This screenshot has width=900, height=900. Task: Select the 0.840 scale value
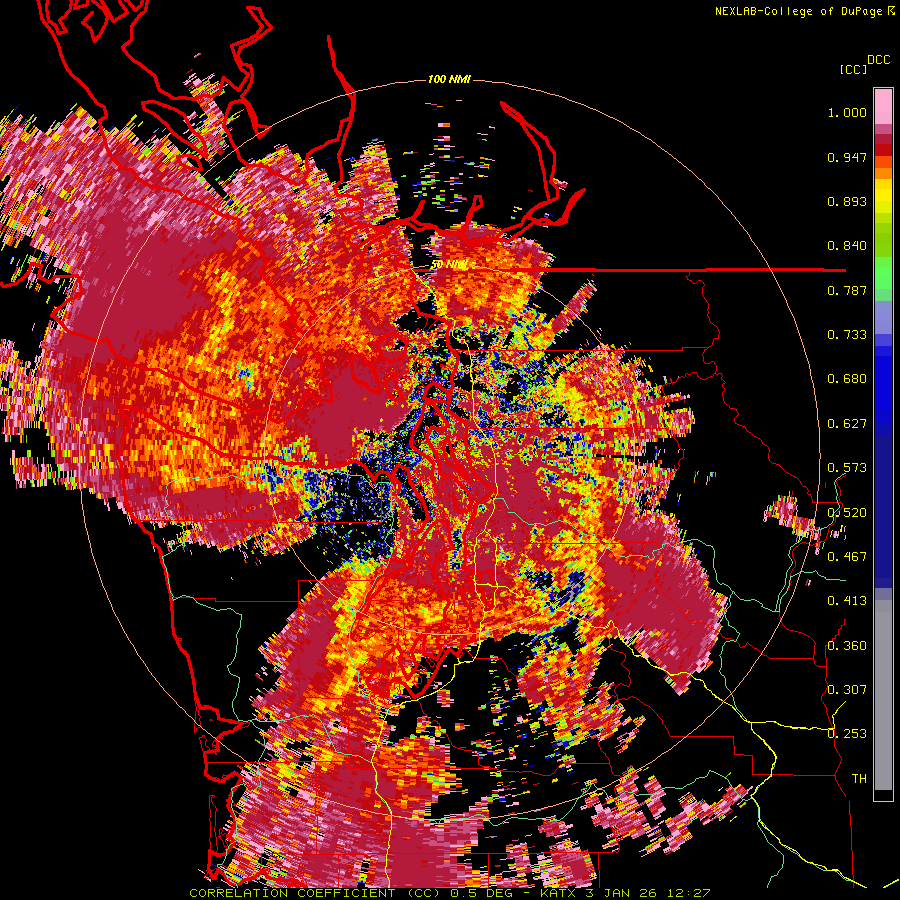[x=847, y=246]
